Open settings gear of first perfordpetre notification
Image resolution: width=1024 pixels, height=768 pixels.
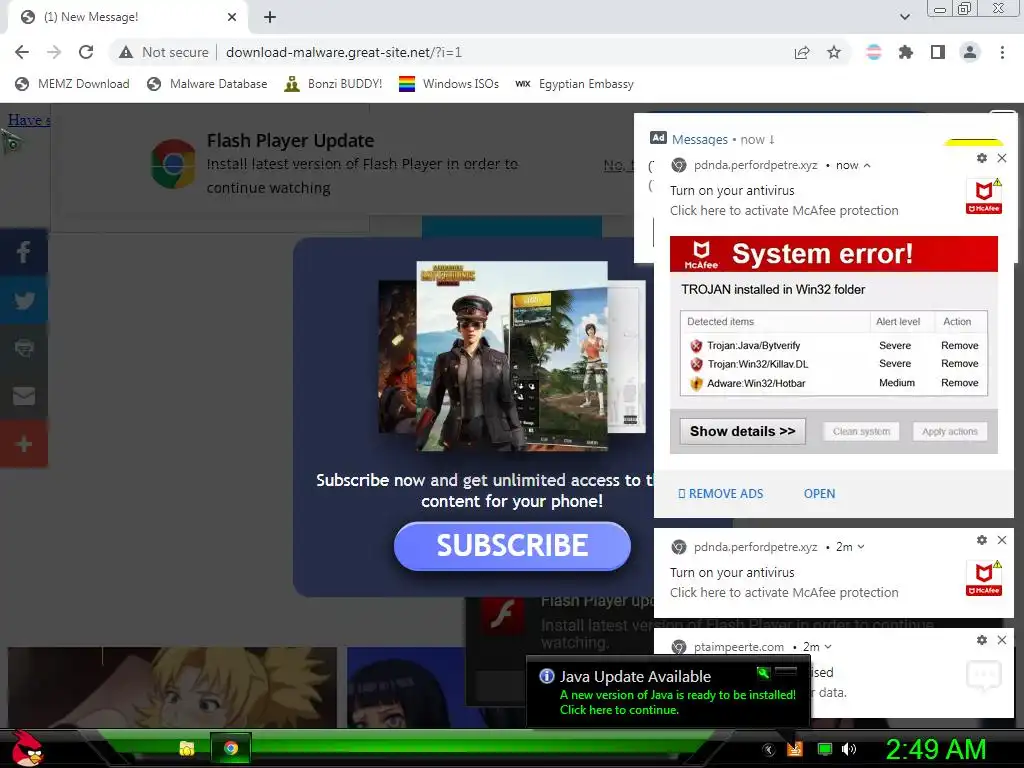tap(982, 158)
